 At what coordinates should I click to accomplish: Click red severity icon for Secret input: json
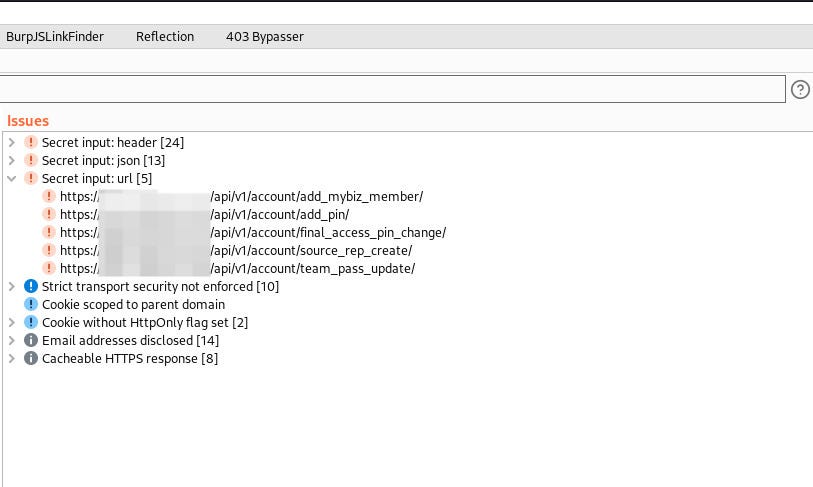click(31, 160)
